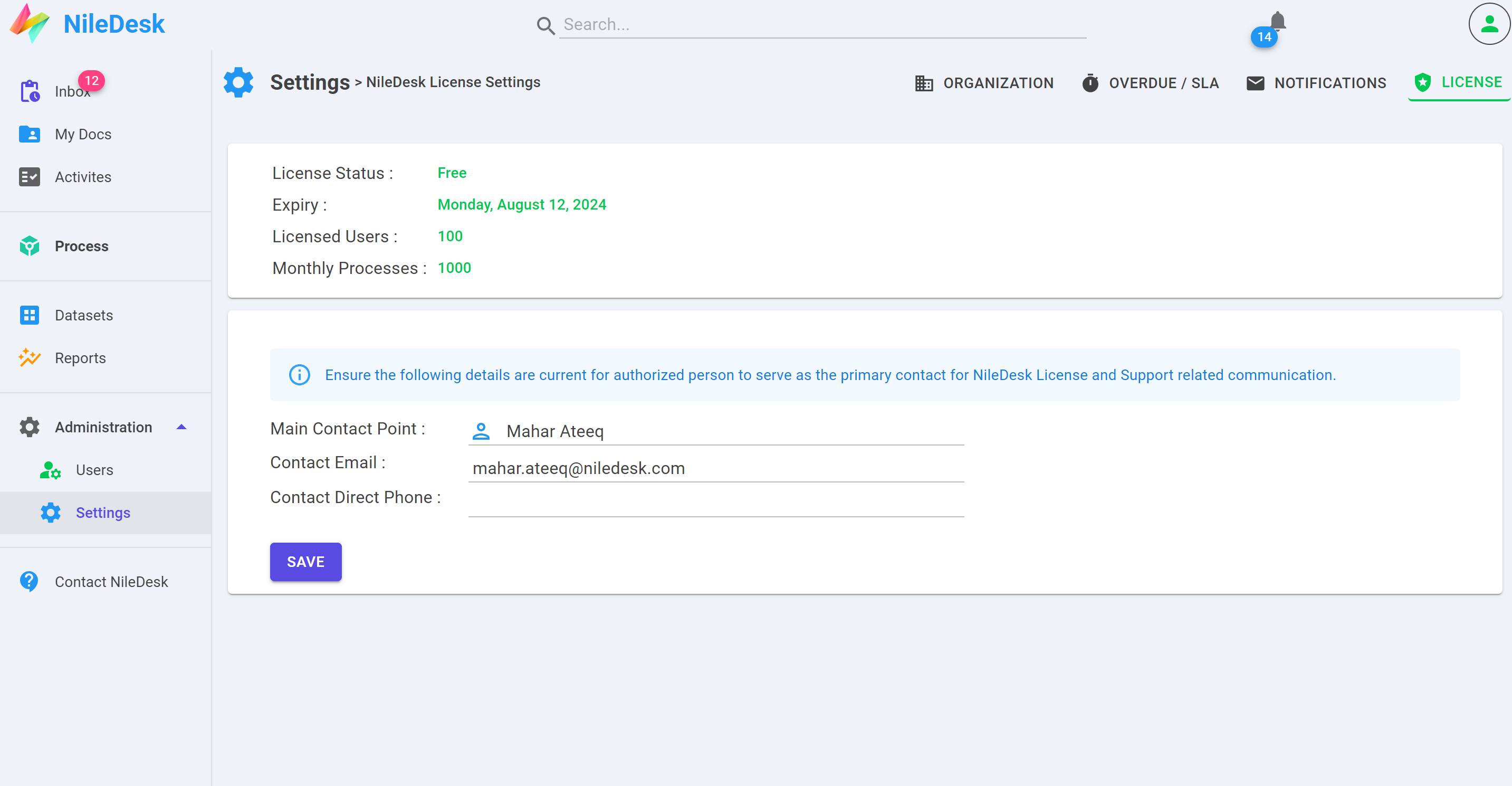This screenshot has height=786, width=1512.
Task: Click the Process cube icon
Action: pos(30,246)
